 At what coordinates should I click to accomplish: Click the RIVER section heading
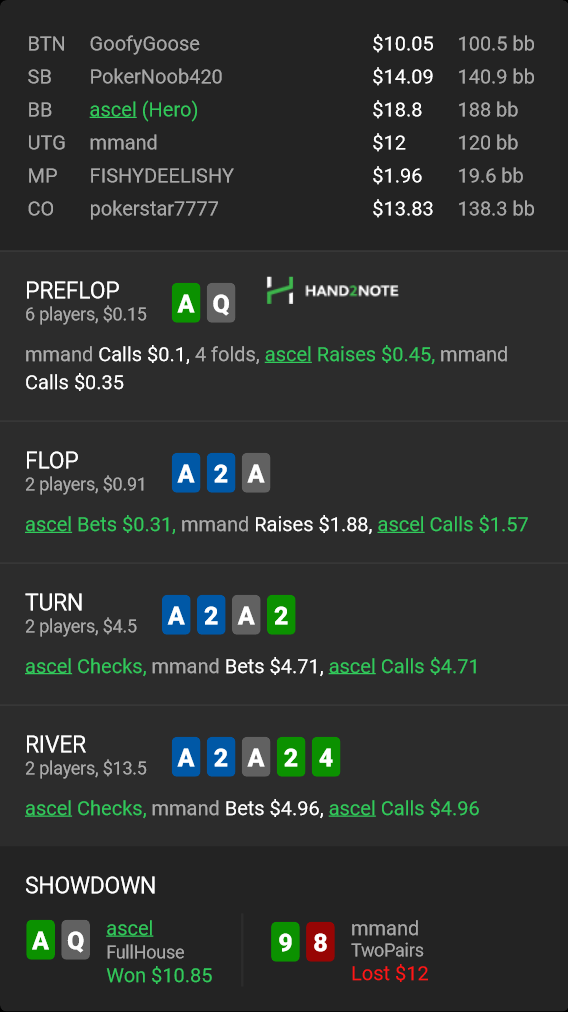[x=56, y=744]
